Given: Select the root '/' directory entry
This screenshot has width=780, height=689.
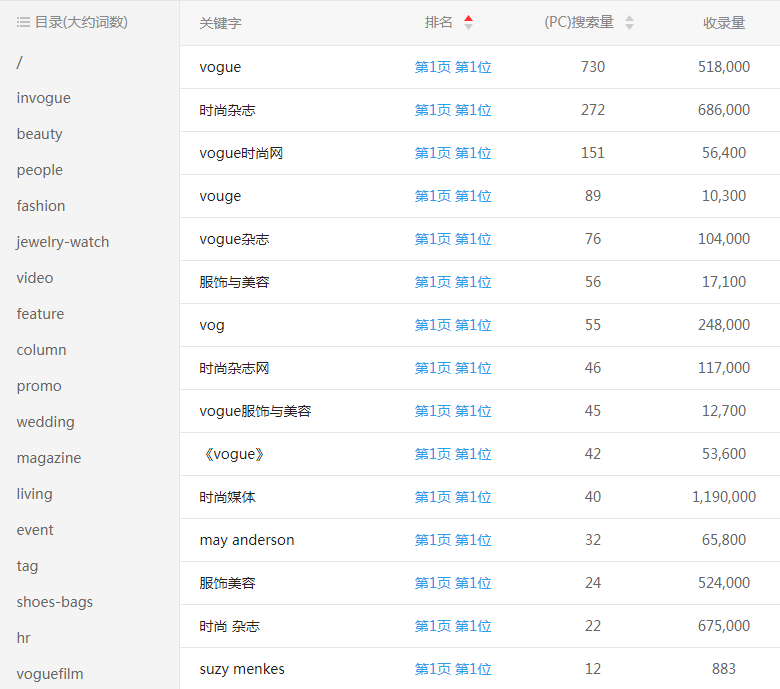Looking at the screenshot, I should (x=19, y=62).
